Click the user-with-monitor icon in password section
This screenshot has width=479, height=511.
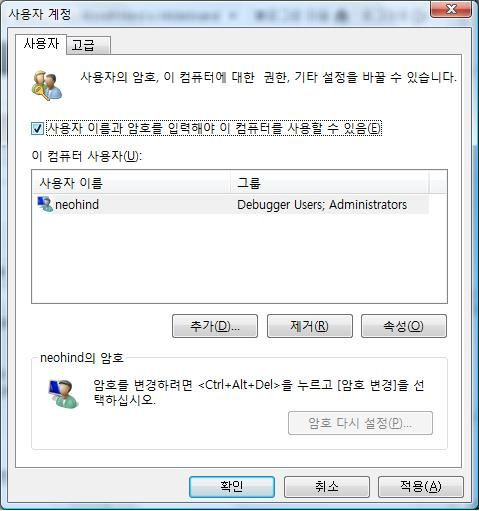tap(63, 393)
